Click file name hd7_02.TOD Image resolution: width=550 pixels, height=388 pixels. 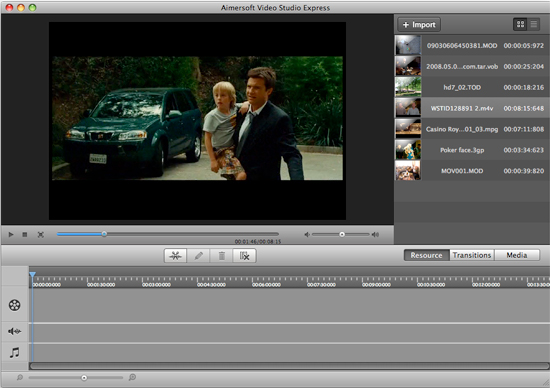click(x=462, y=87)
